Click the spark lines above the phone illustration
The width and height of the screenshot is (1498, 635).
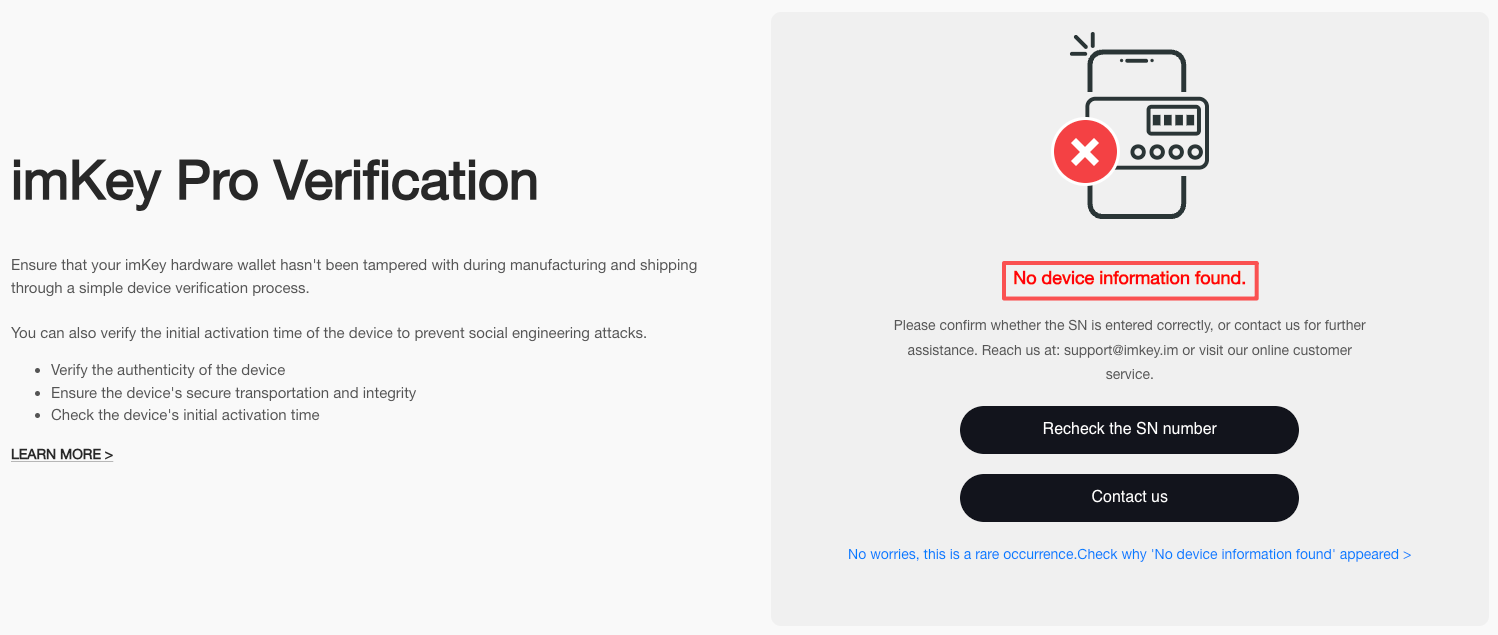tap(1083, 43)
